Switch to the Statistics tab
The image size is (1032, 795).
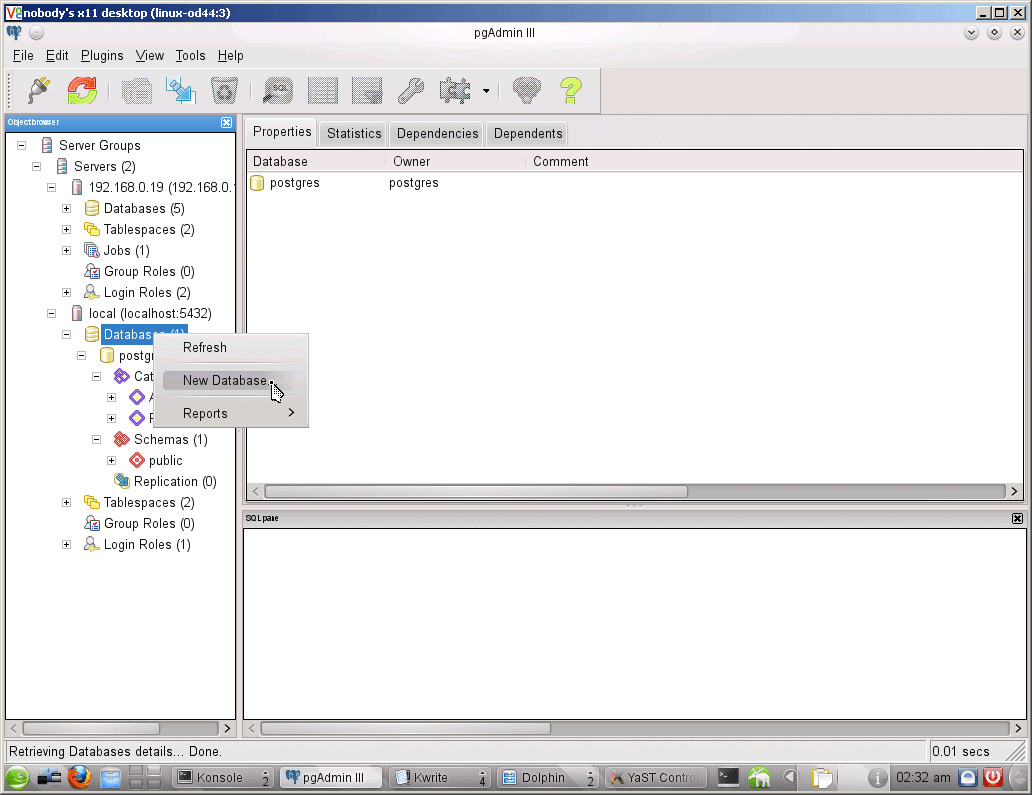coord(354,134)
